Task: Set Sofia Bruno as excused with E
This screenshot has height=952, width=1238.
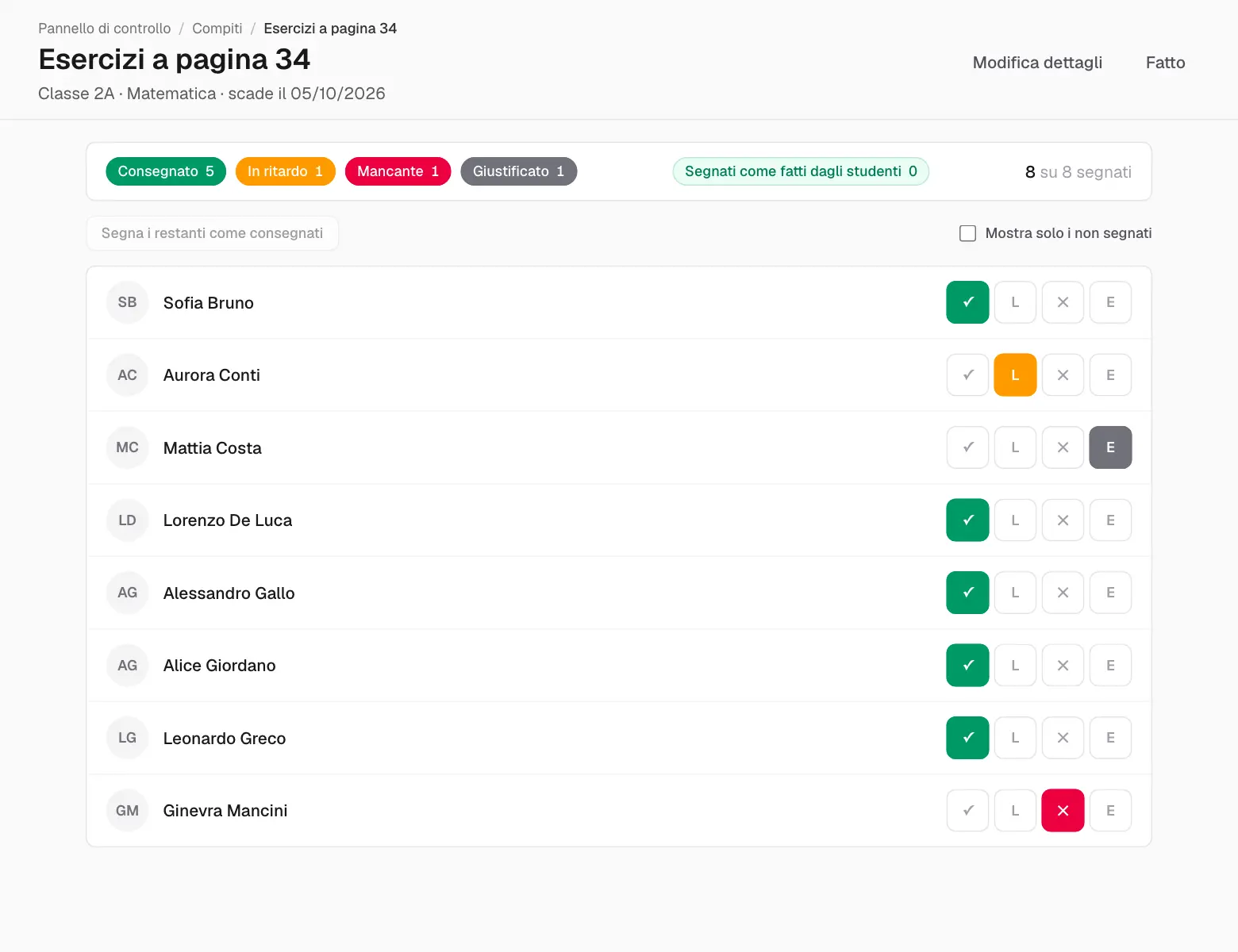Action: pyautogui.click(x=1110, y=302)
